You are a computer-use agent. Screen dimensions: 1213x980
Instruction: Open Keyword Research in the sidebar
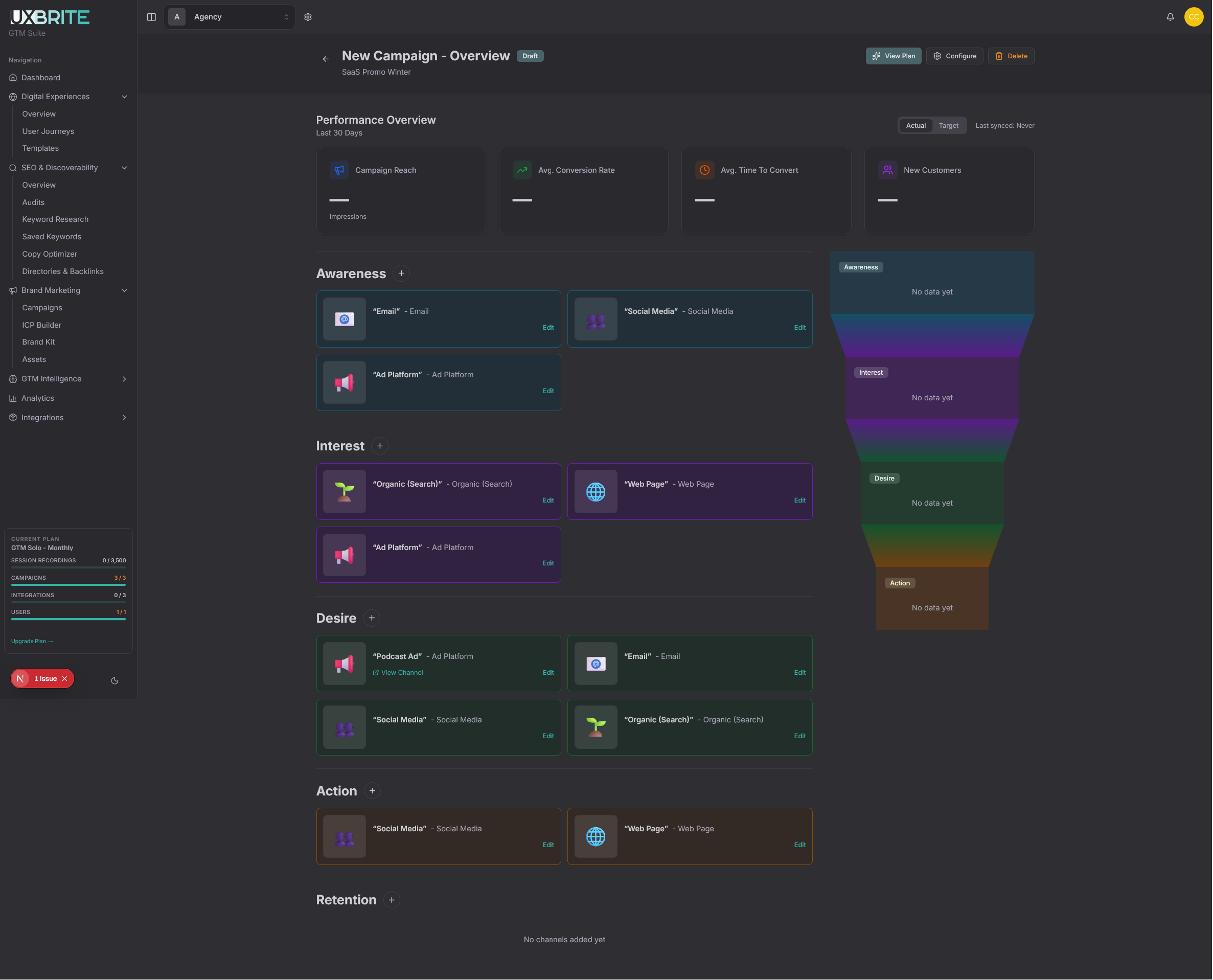pos(55,219)
